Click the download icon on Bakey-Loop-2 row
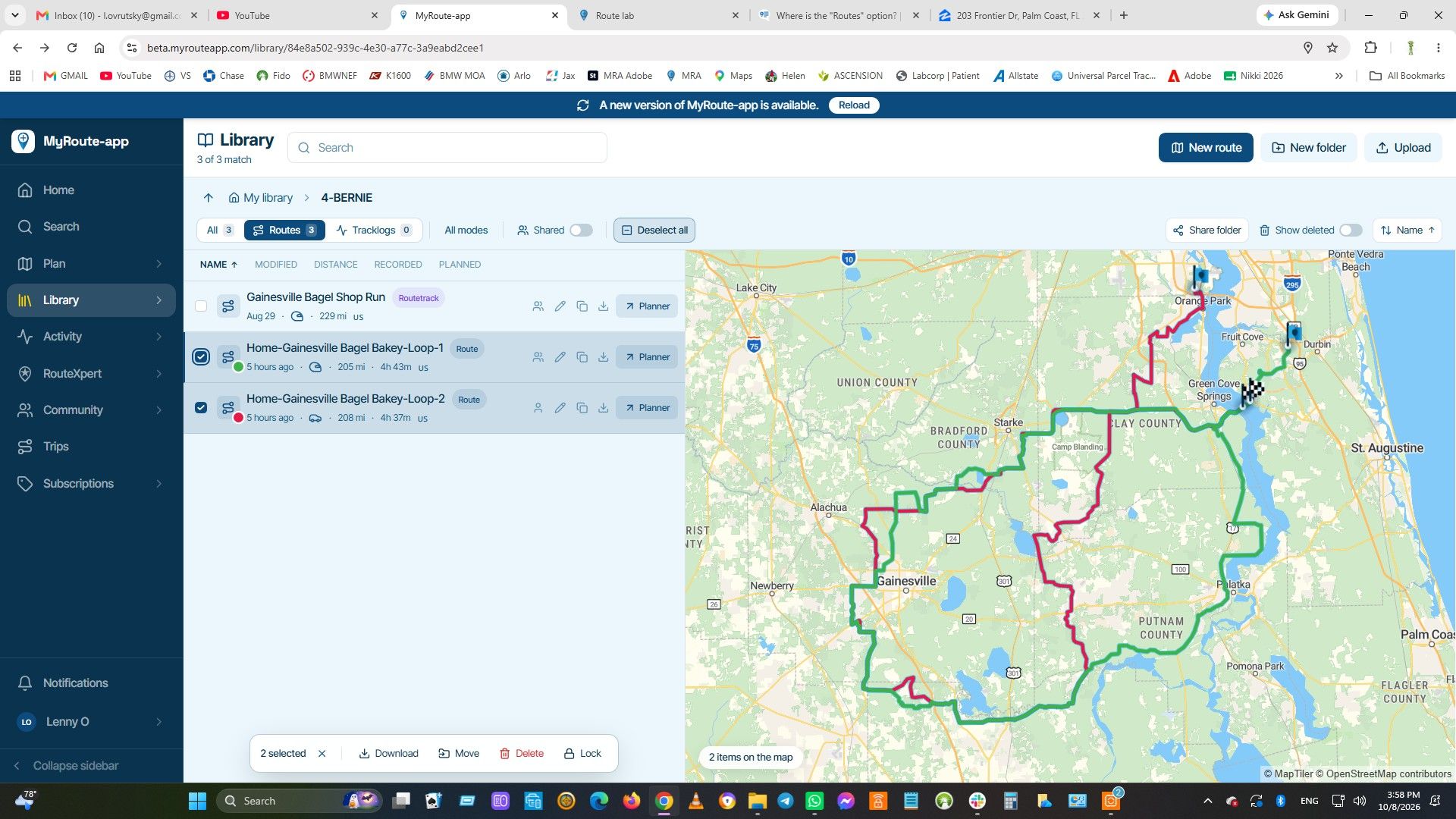This screenshot has height=819, width=1456. coord(603,408)
